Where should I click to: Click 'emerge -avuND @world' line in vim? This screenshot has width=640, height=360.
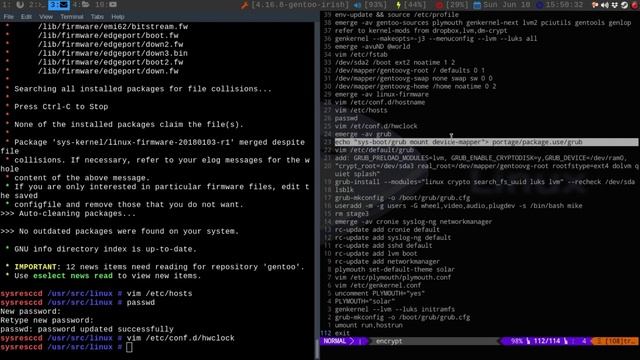point(372,47)
